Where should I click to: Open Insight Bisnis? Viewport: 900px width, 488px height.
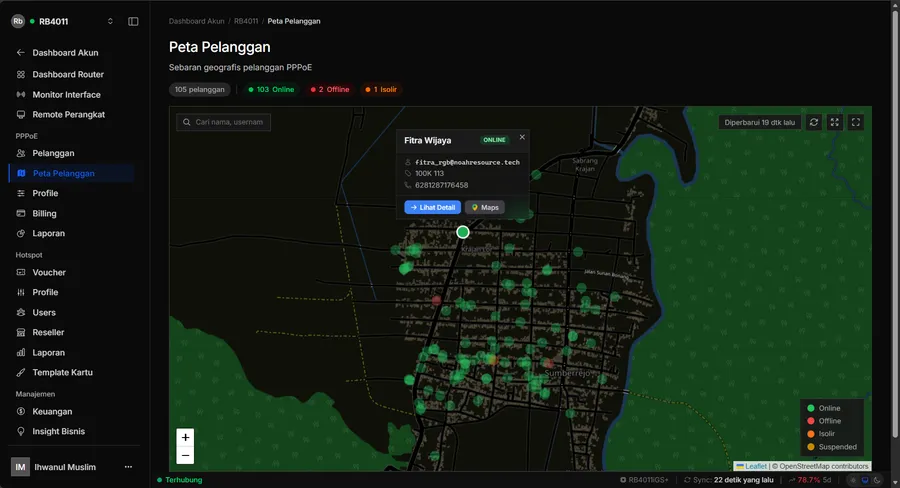[72, 431]
